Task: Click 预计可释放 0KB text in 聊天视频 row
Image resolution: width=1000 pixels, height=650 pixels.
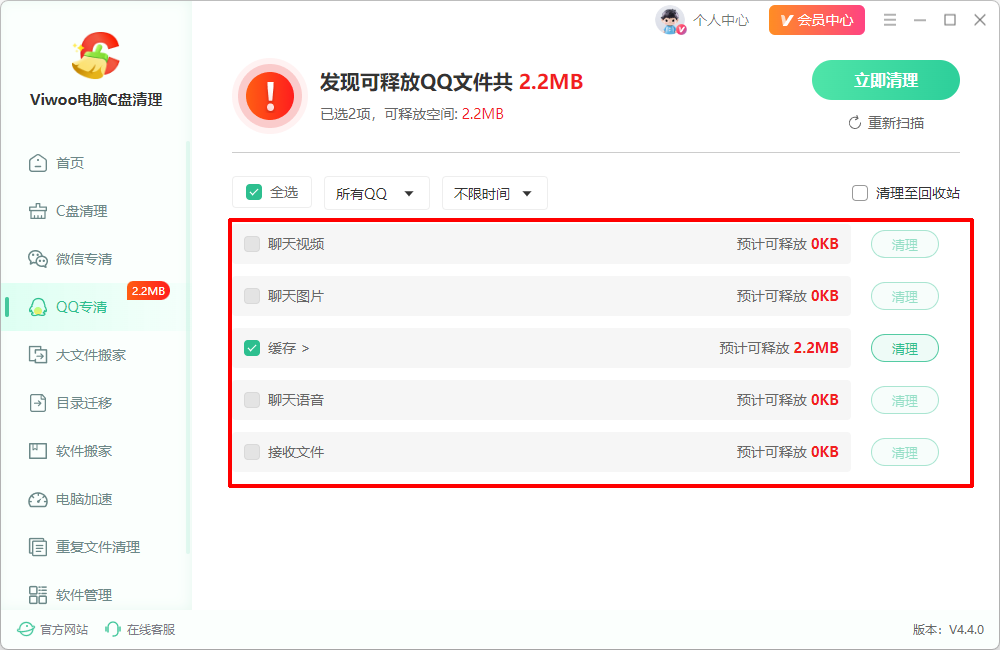Action: click(x=788, y=244)
